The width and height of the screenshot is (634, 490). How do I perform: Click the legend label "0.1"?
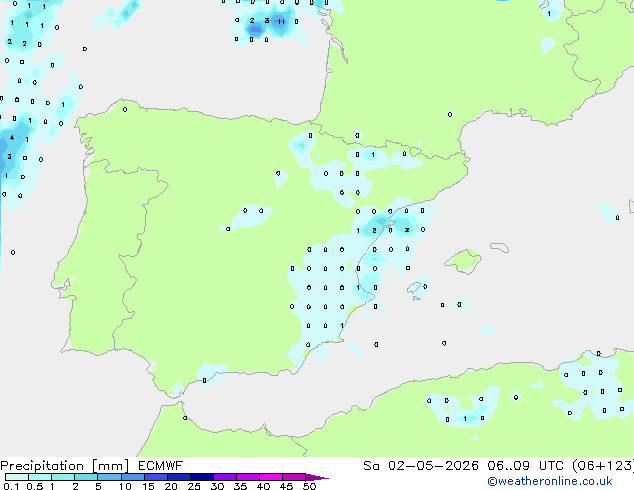click(11, 486)
